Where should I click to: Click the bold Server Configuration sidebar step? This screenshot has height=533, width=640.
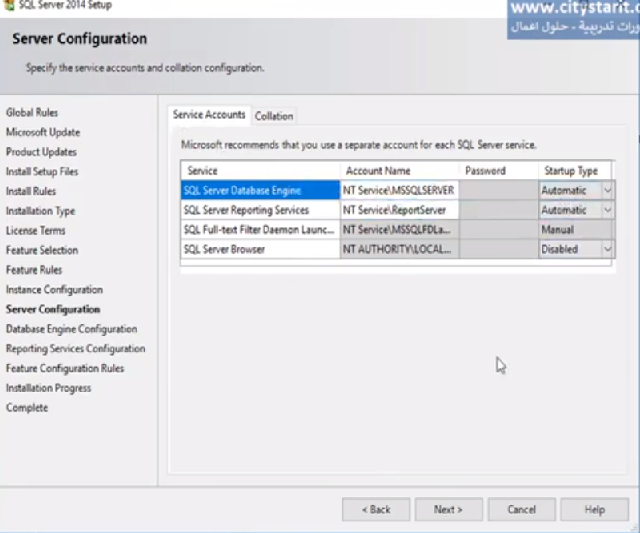click(x=53, y=309)
